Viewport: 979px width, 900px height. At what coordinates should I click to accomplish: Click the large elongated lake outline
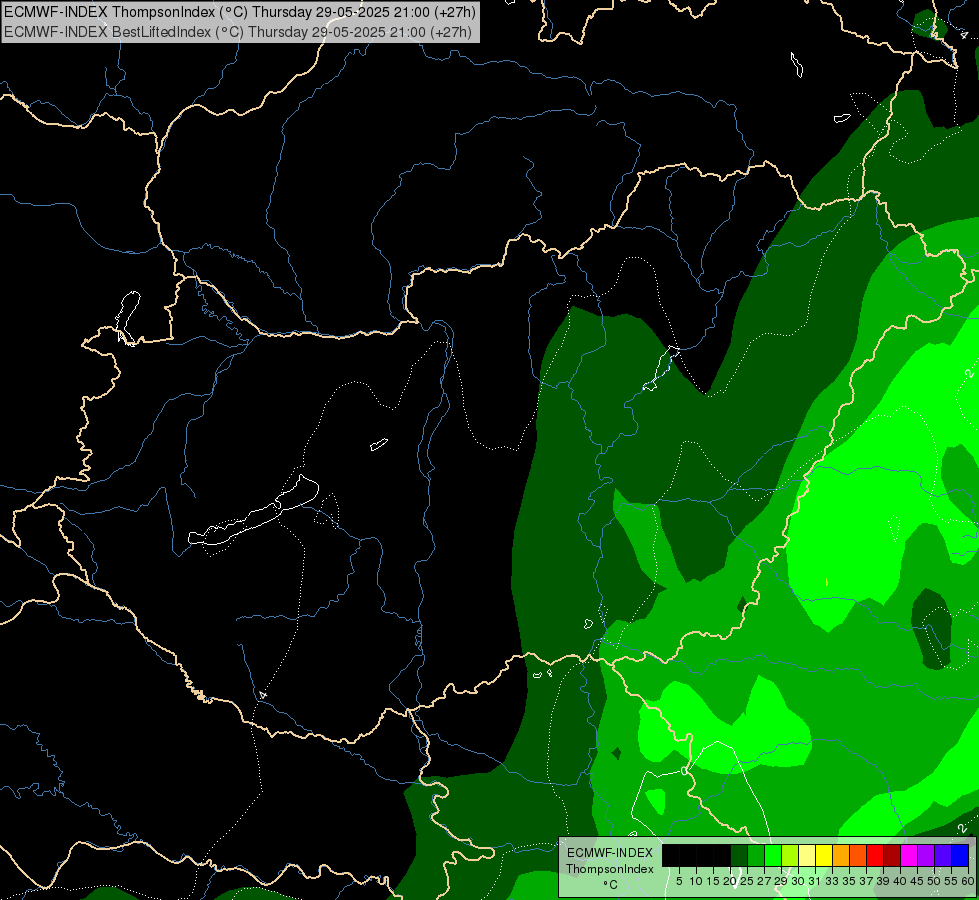click(x=254, y=510)
